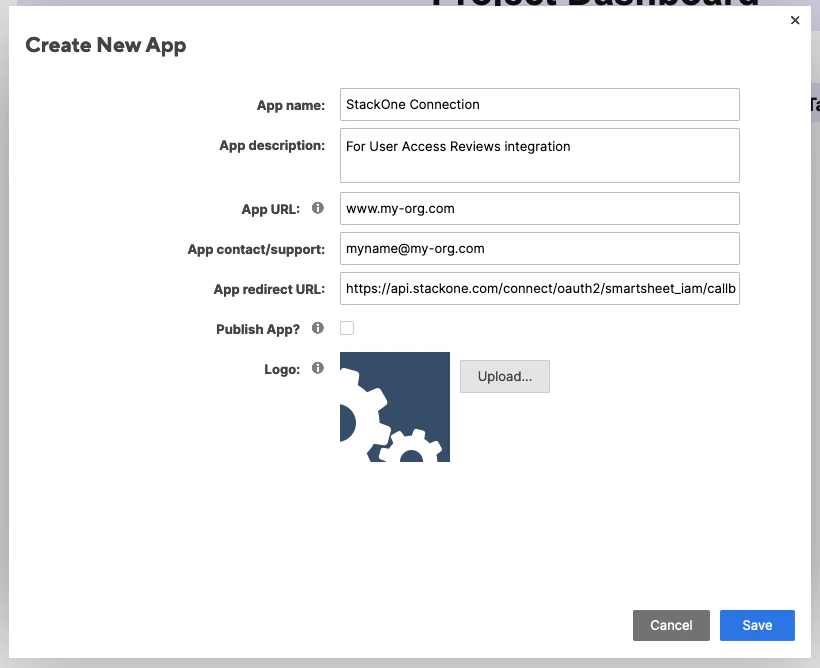820x668 pixels.
Task: Show the Logo field info tooltip
Action: (317, 367)
